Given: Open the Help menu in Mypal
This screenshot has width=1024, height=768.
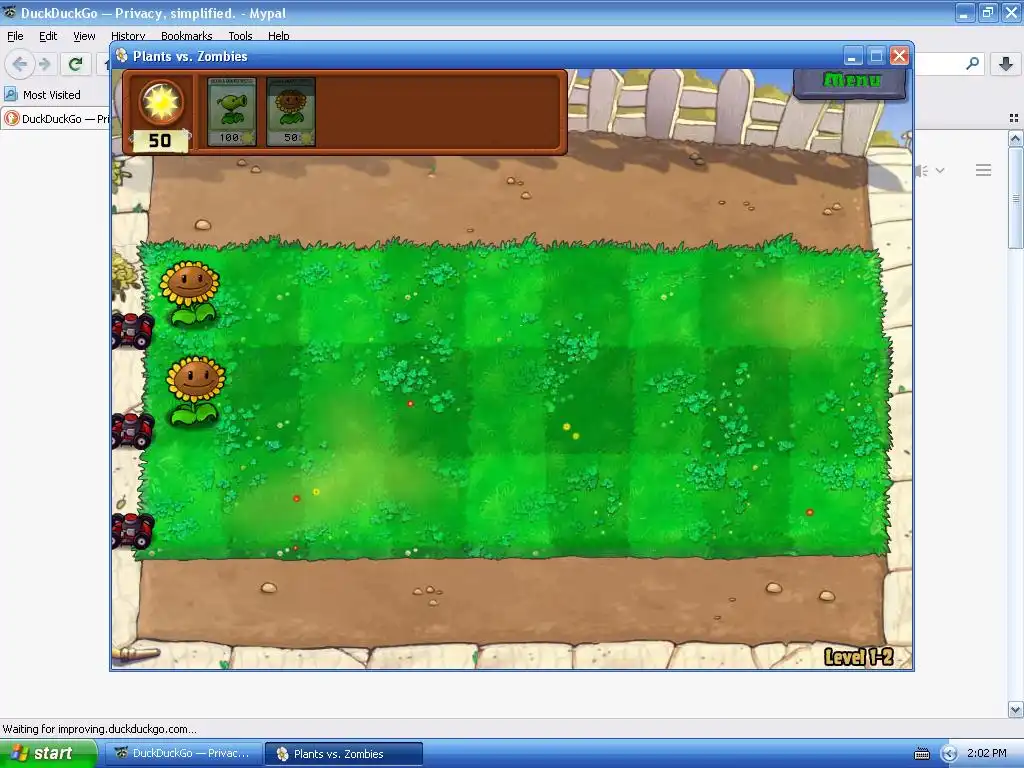Looking at the screenshot, I should point(278,36).
